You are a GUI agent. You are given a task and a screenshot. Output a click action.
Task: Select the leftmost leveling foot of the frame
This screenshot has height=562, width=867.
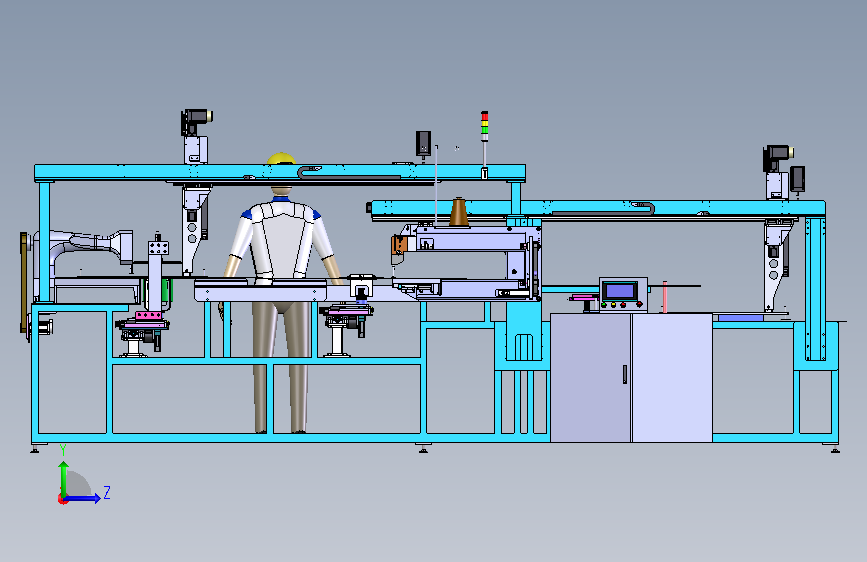point(35,449)
